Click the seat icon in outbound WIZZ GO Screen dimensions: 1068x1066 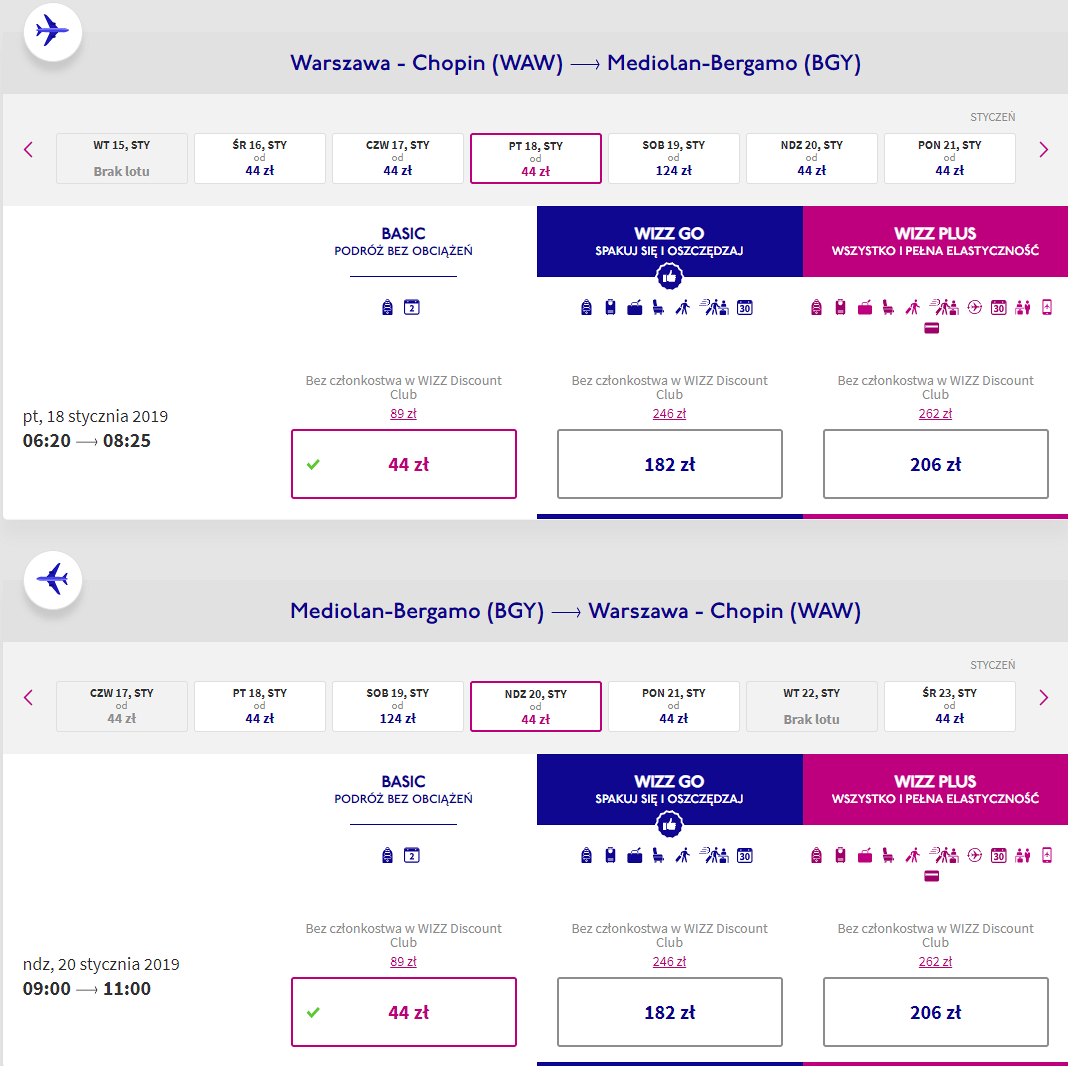click(658, 308)
